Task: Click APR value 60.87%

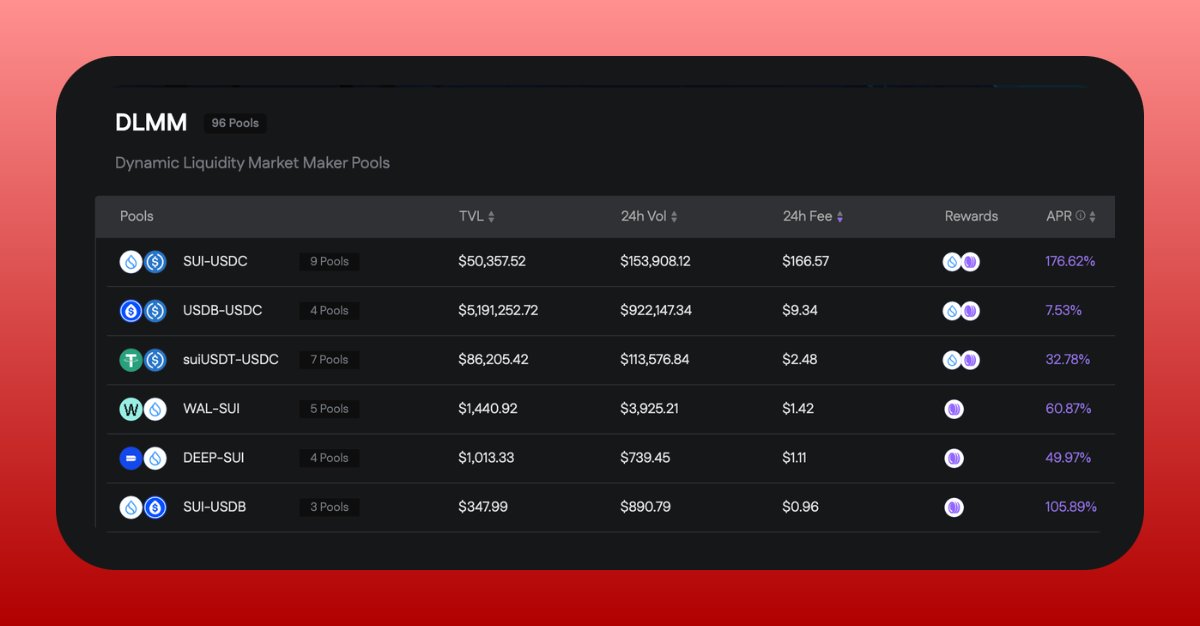Action: point(1068,408)
